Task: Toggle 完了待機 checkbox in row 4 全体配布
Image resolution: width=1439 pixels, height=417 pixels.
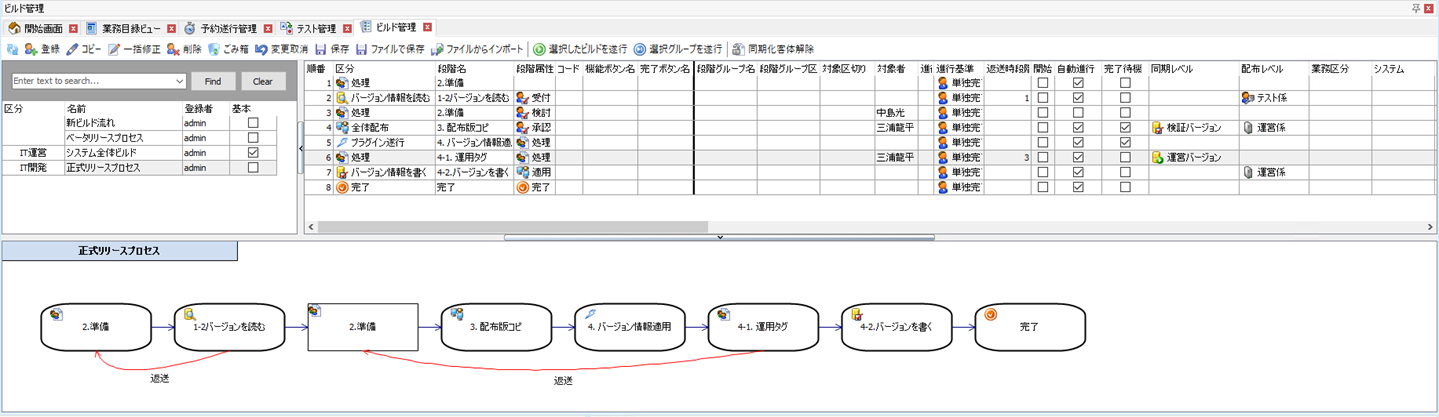Action: 1125,128
